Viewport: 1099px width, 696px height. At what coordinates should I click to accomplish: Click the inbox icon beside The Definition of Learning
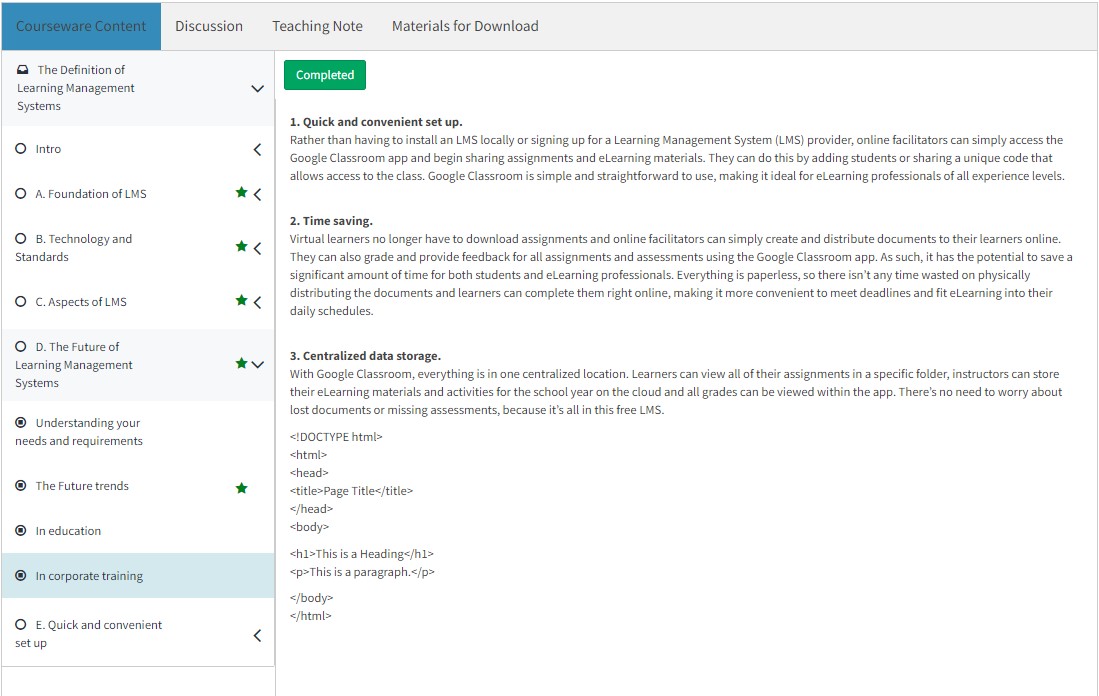point(23,70)
